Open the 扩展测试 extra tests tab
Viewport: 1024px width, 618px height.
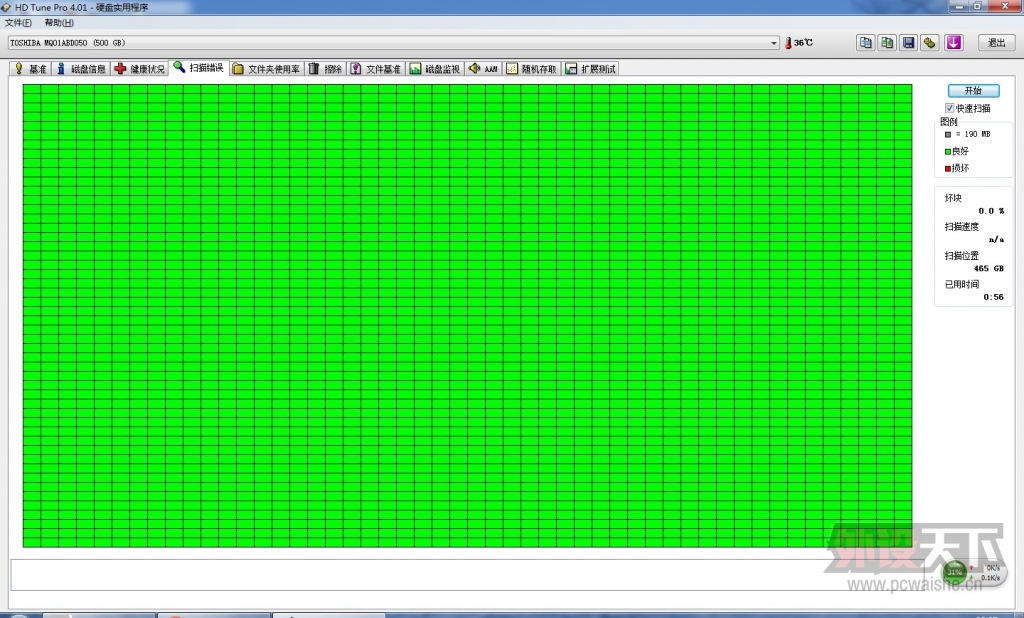(590, 69)
